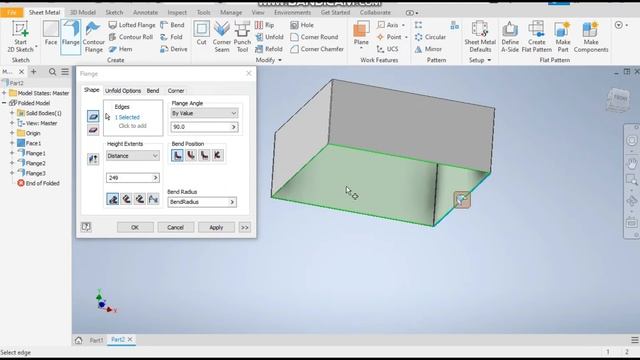Select the Refold tool
The width and height of the screenshot is (640, 360).
point(269,49)
